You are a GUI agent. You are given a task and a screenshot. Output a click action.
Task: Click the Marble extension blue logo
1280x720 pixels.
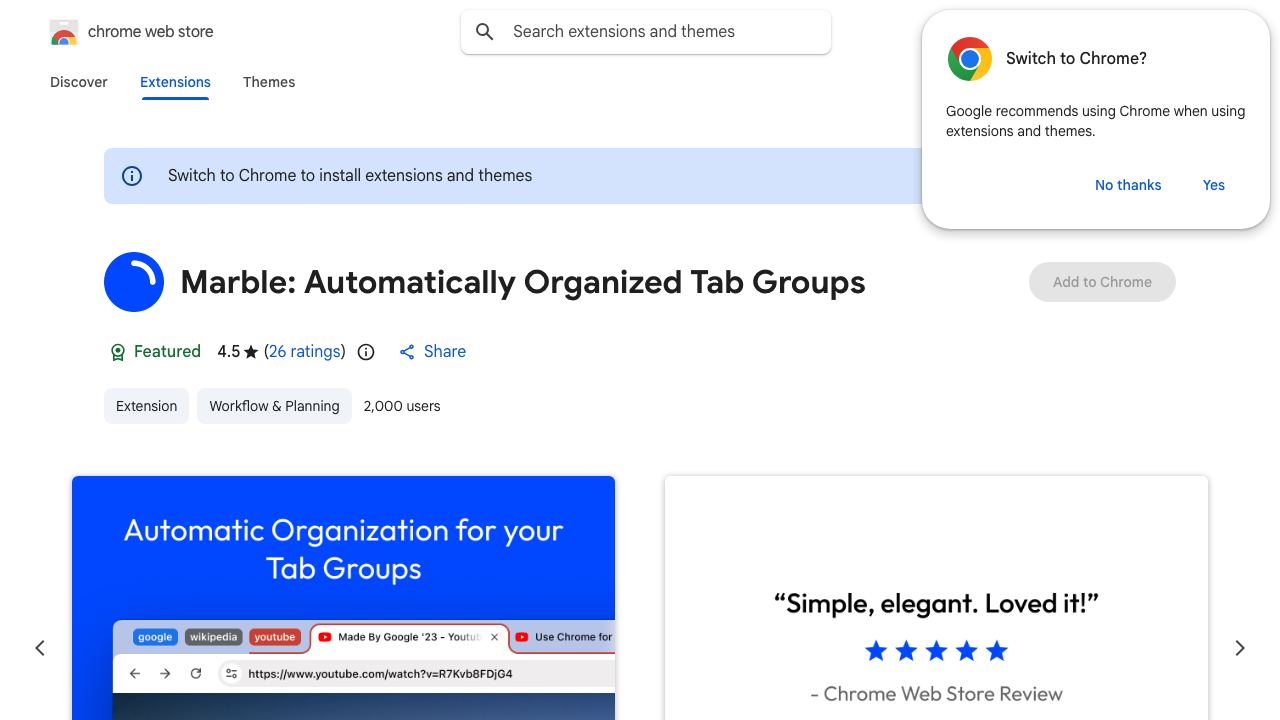pyautogui.click(x=134, y=282)
